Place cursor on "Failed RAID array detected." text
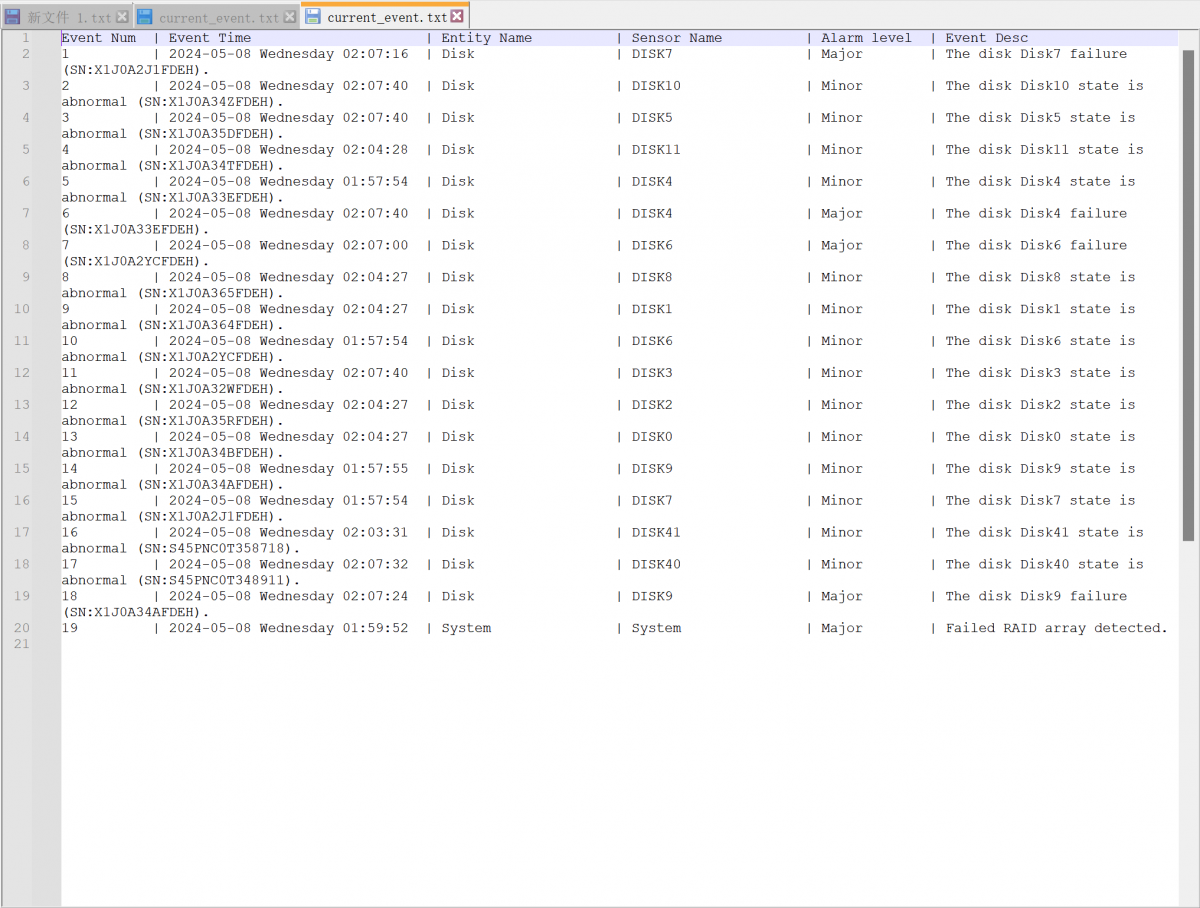The width and height of the screenshot is (1200, 908). pyautogui.click(x=1056, y=628)
